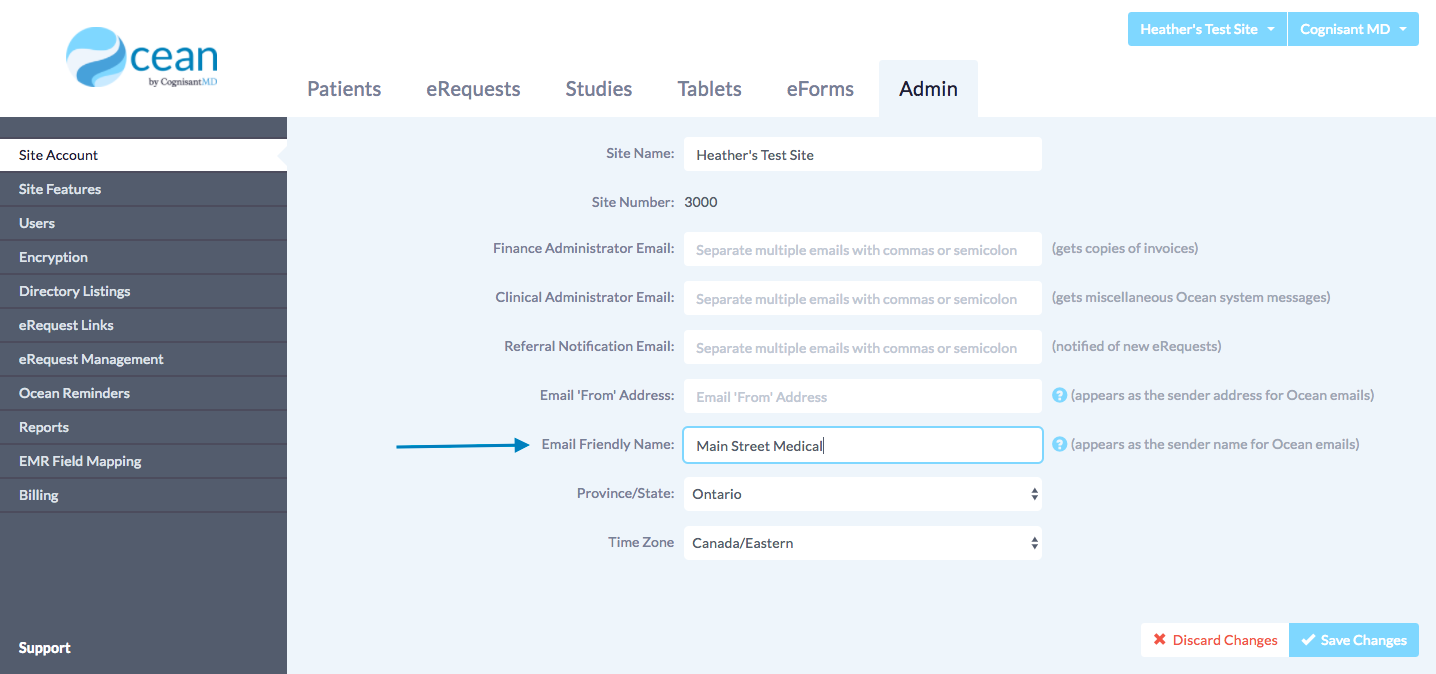Screen dimensions: 1436x674
Task: Open EMR Field Mapping settings
Action: pos(80,461)
